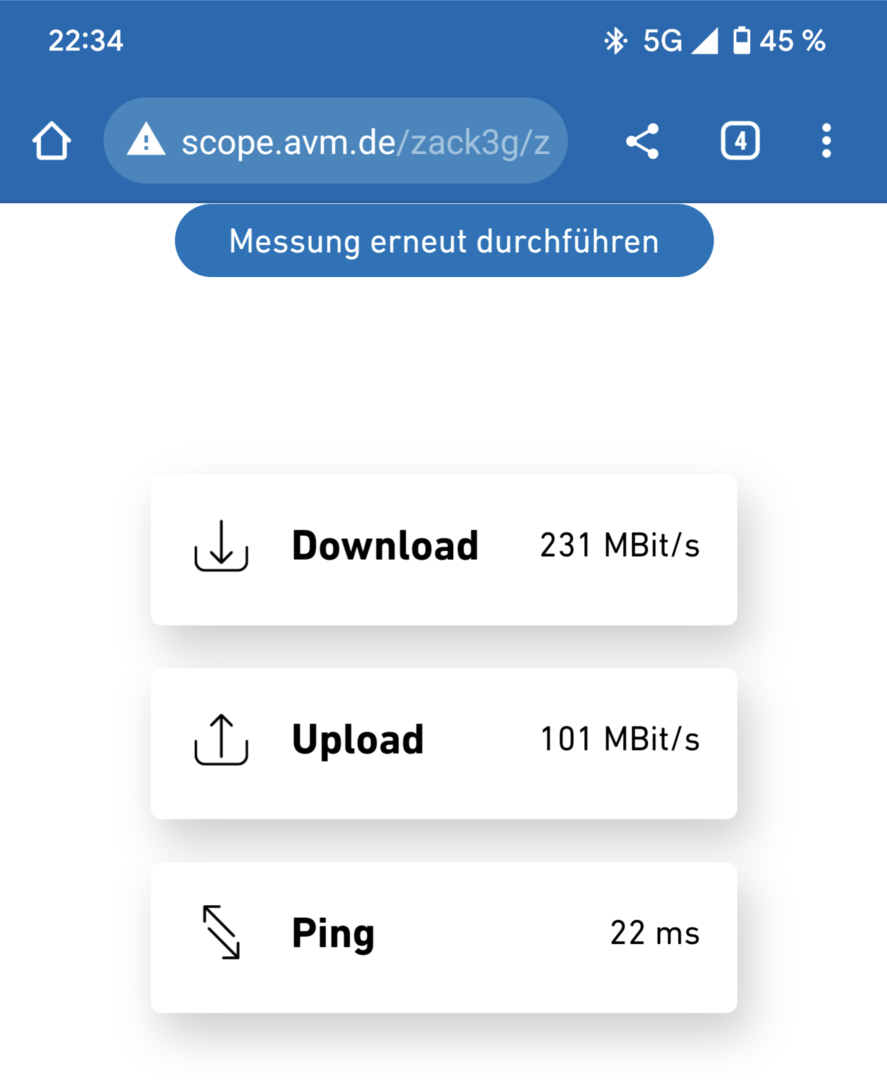Open the browser three-dot menu
887x1080 pixels.
tap(826, 141)
